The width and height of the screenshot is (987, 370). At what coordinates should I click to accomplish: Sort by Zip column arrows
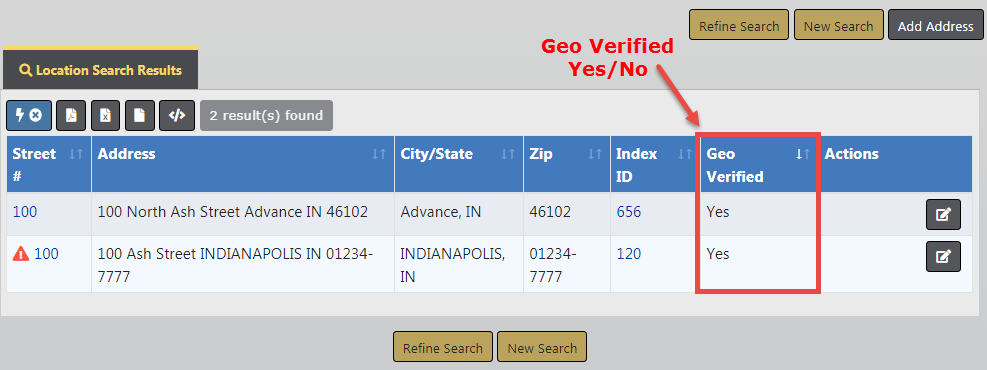(x=595, y=154)
